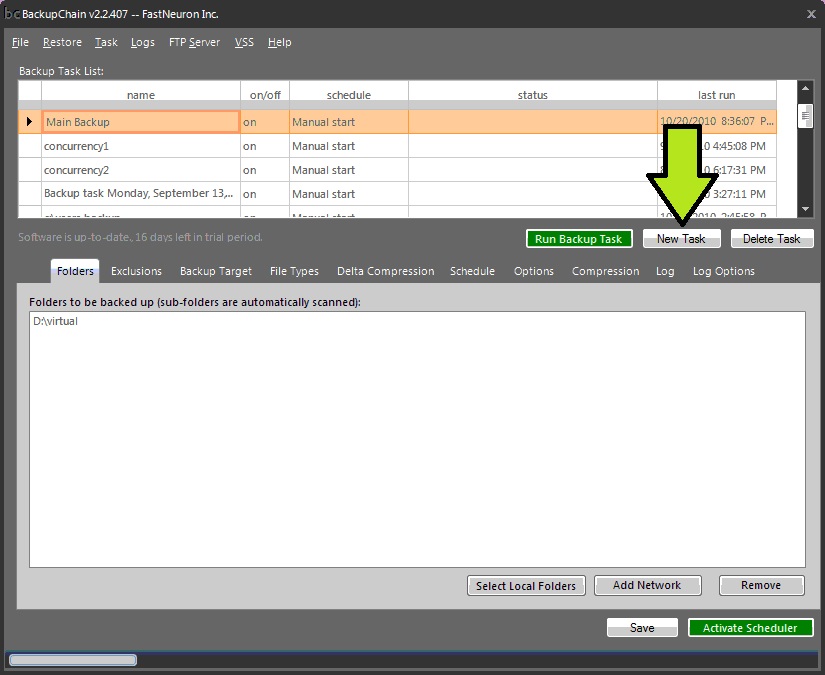Save the task settings
This screenshot has height=675, width=825.
[x=642, y=628]
